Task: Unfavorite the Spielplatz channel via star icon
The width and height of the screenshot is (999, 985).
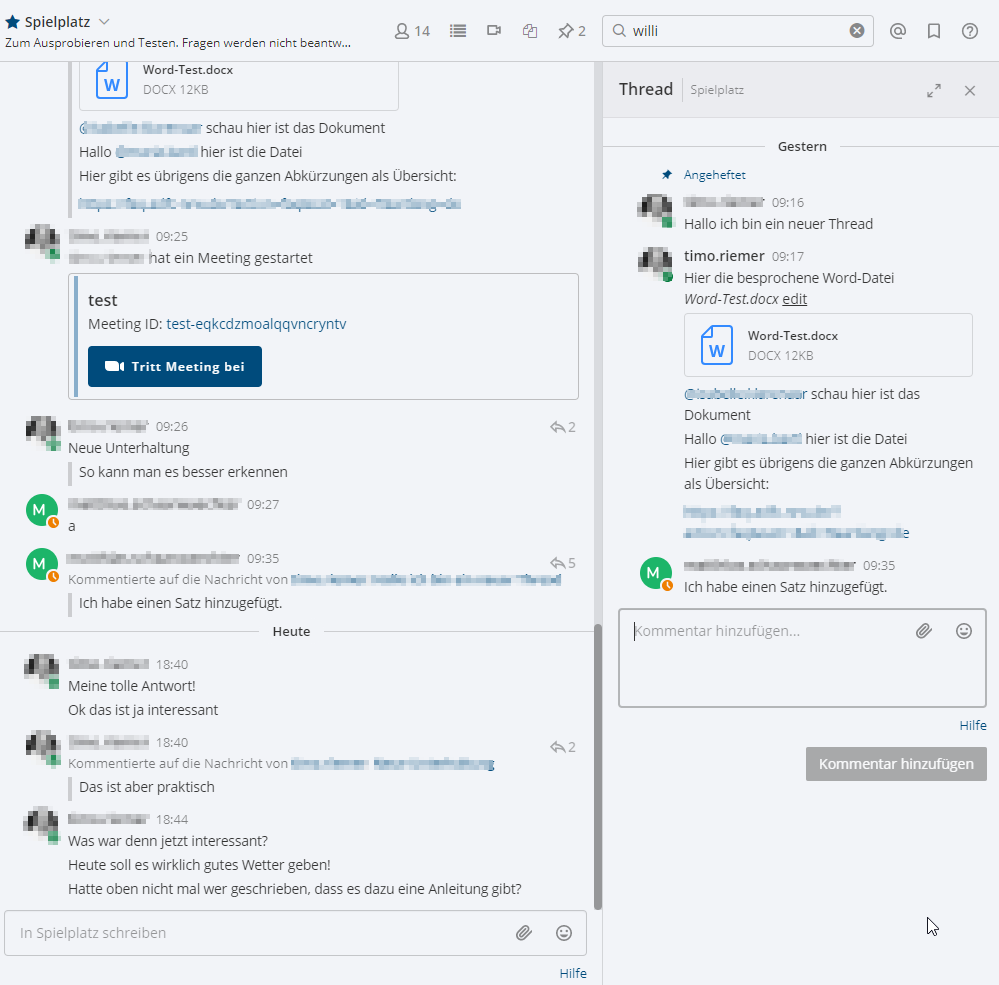Action: coord(13,22)
